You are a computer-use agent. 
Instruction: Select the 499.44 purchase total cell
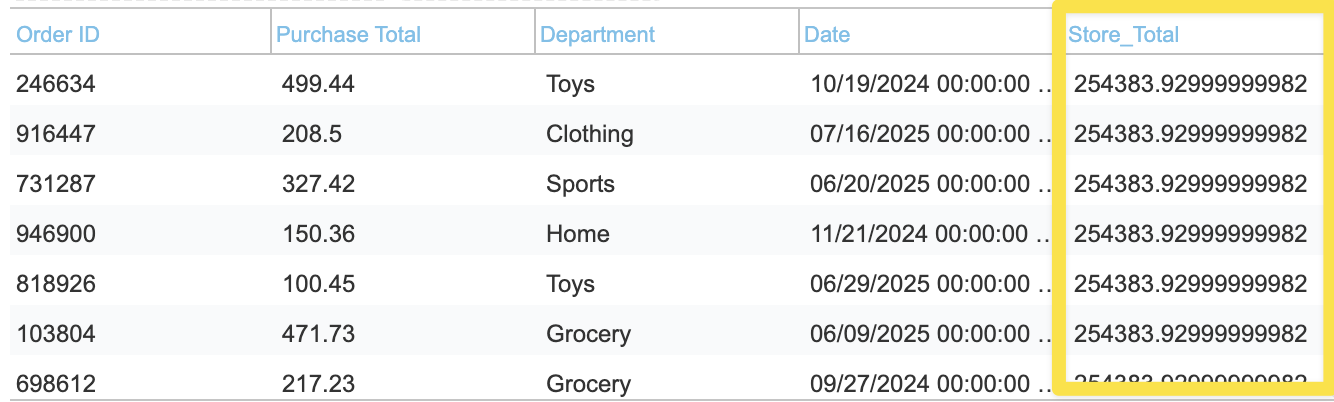click(x=318, y=84)
